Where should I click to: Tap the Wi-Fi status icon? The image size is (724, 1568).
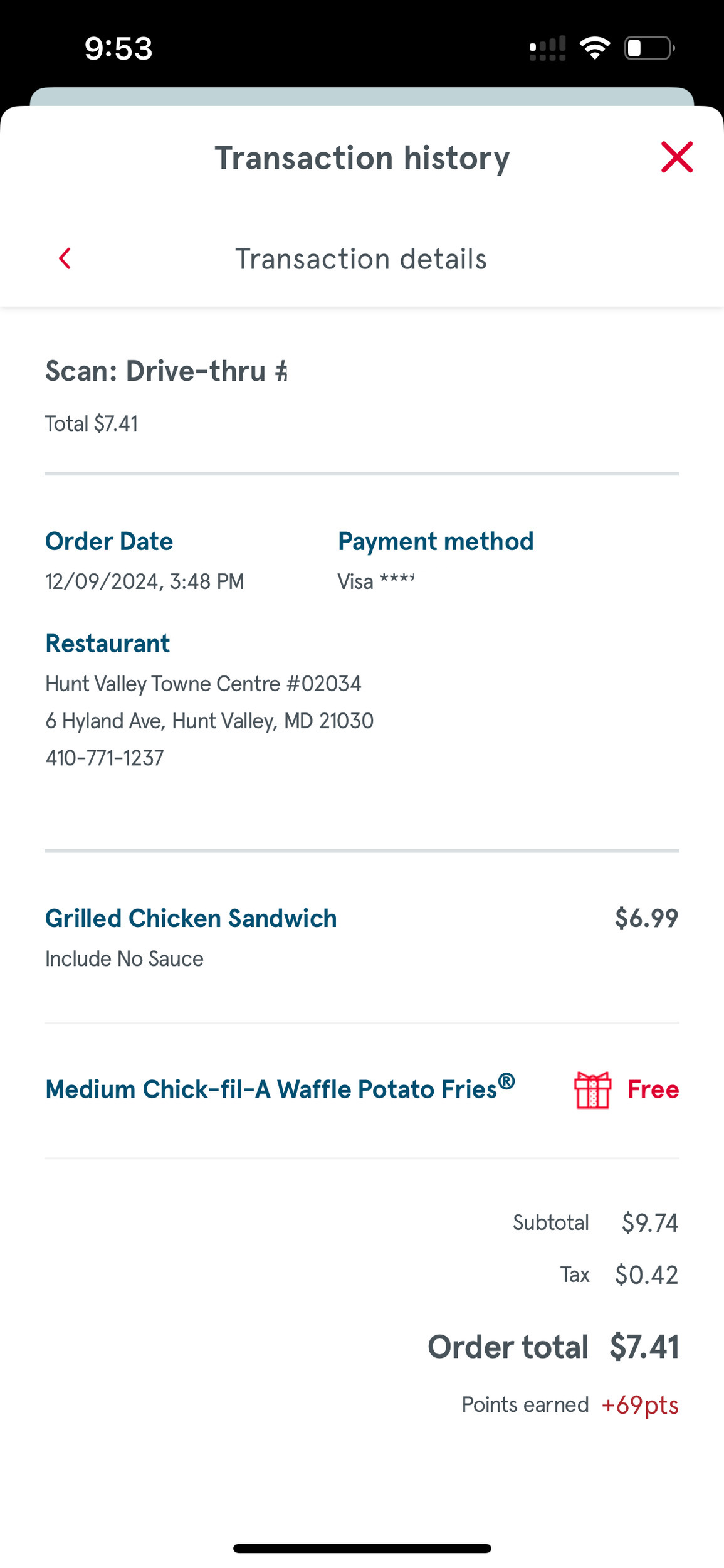tap(594, 48)
